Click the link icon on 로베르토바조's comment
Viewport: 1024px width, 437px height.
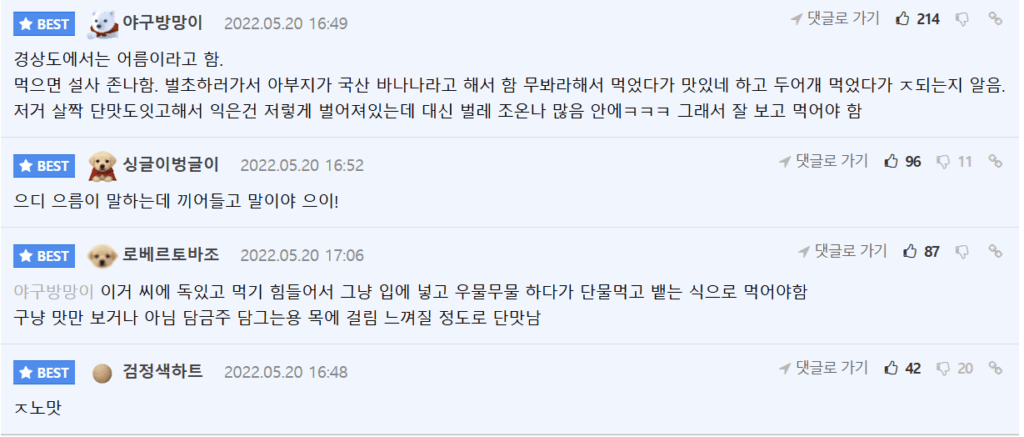995,251
